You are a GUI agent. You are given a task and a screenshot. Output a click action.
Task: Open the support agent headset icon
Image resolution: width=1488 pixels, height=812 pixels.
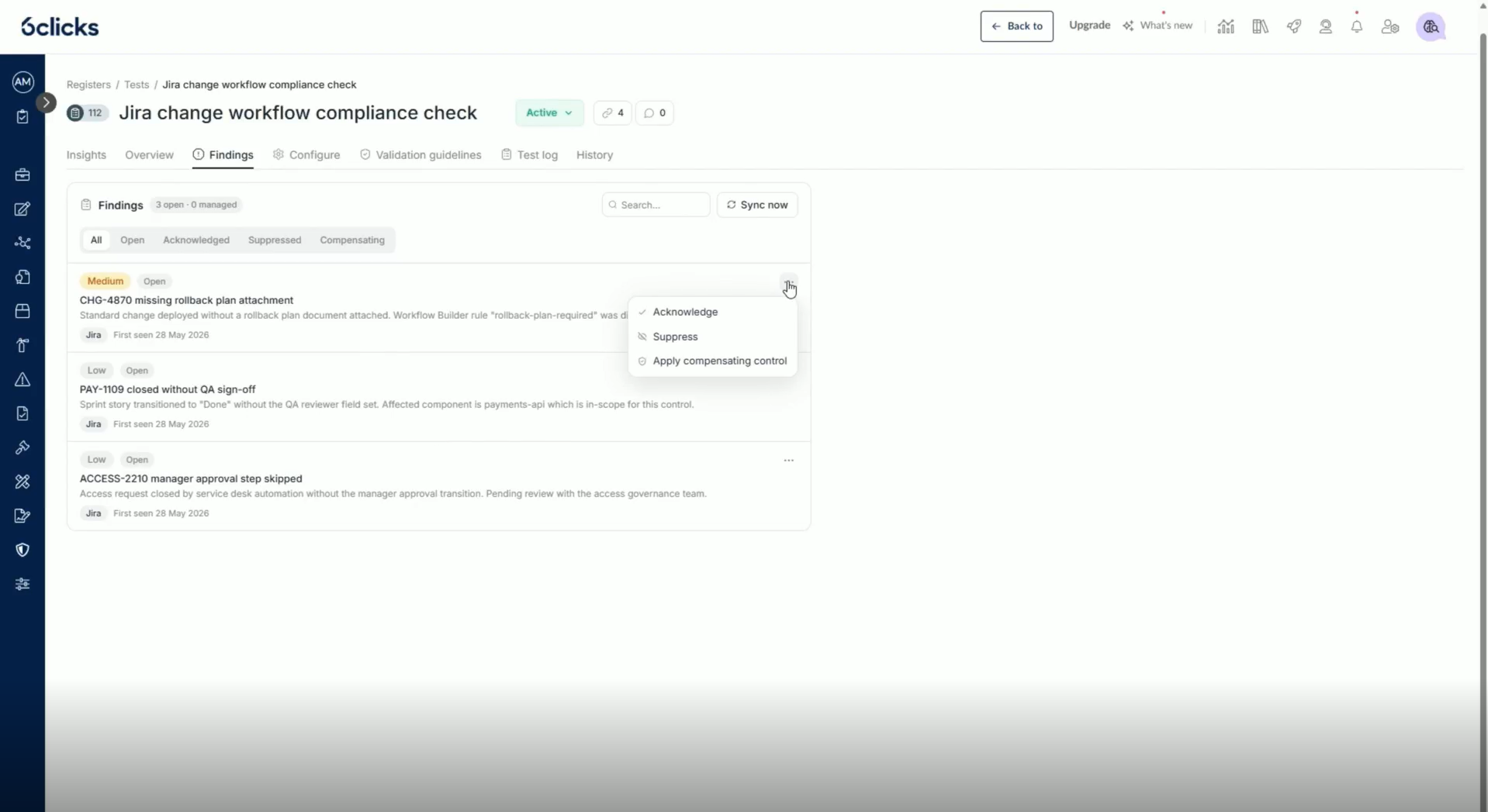point(1326,26)
